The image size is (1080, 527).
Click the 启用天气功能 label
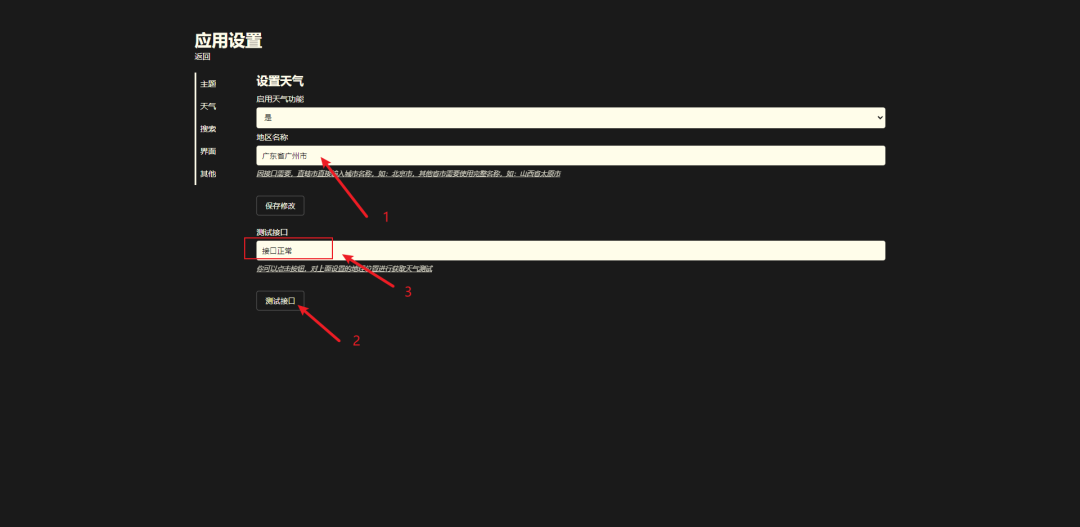(280, 99)
